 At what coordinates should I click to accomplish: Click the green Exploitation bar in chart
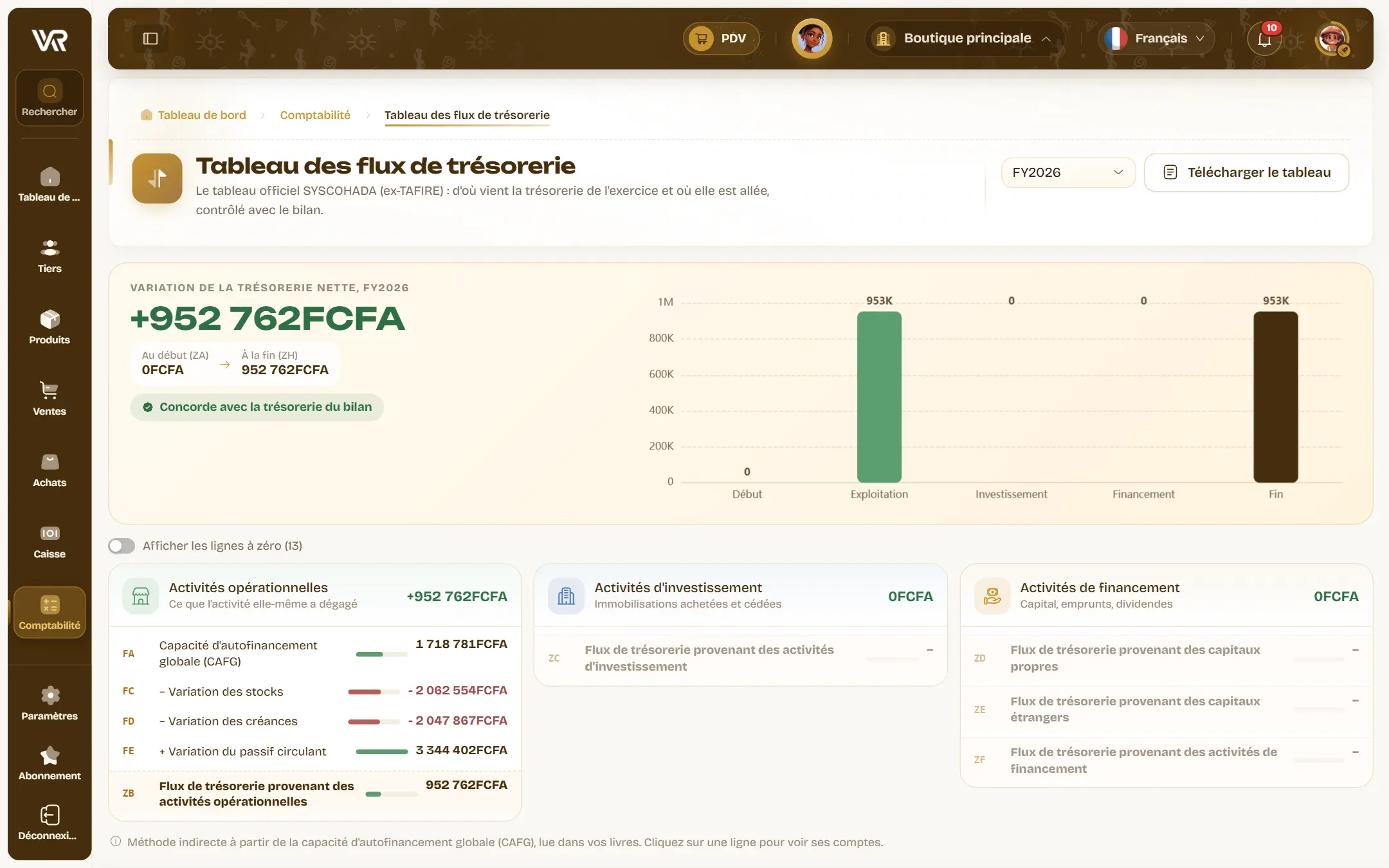click(879, 397)
